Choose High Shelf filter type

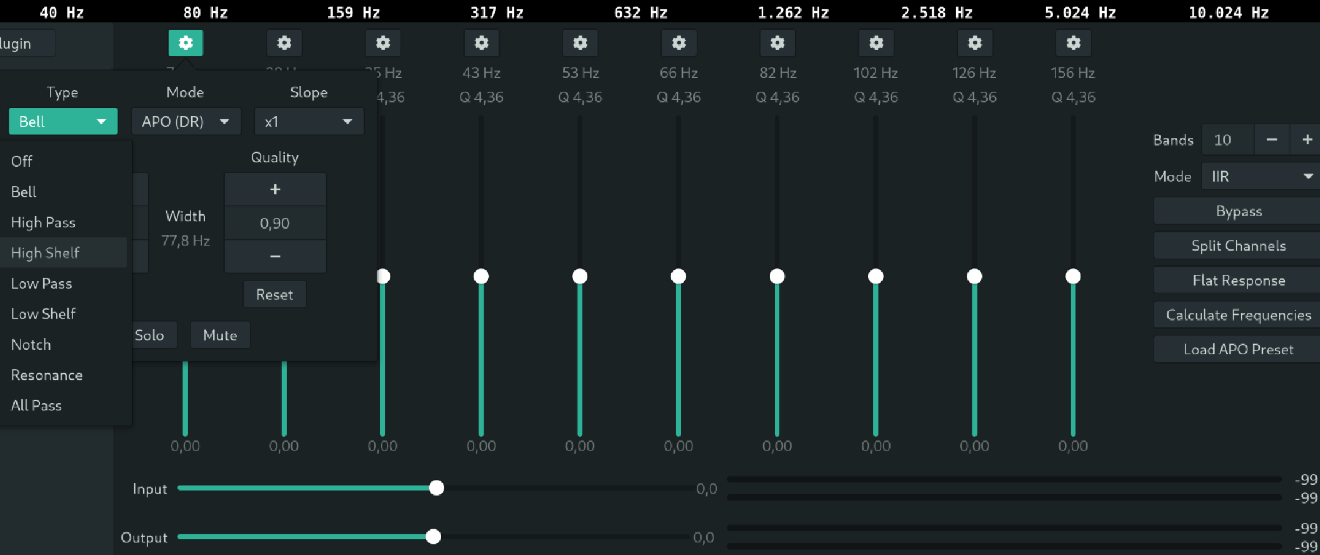coord(64,253)
